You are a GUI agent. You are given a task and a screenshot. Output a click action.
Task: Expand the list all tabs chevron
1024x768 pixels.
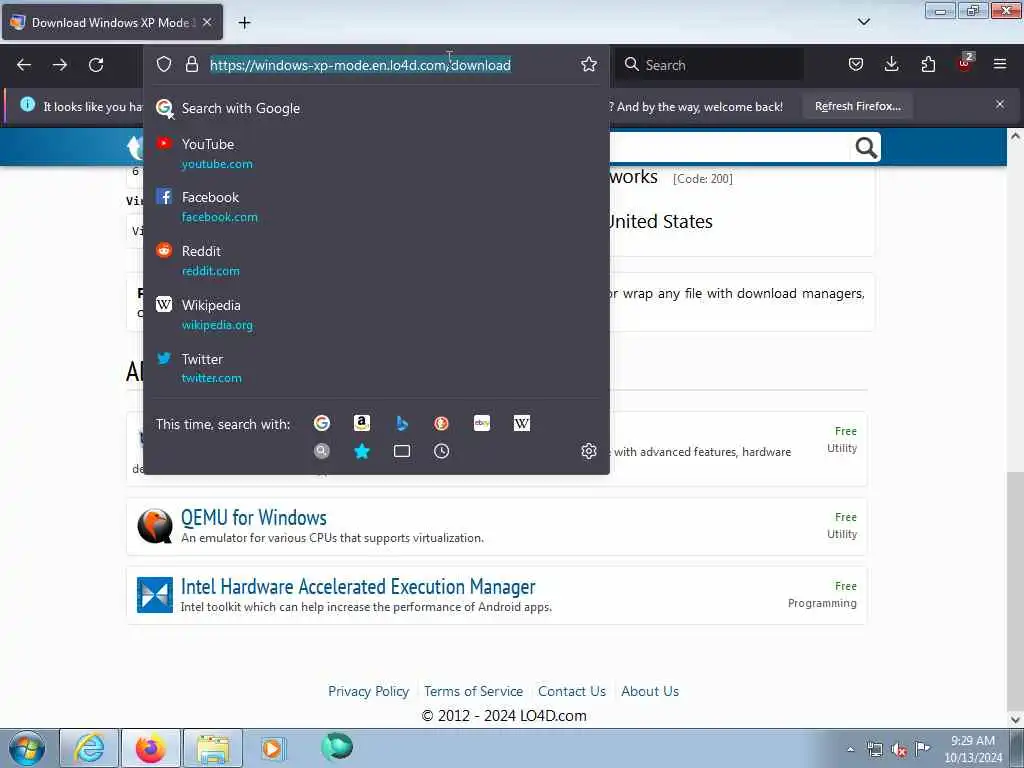863,22
